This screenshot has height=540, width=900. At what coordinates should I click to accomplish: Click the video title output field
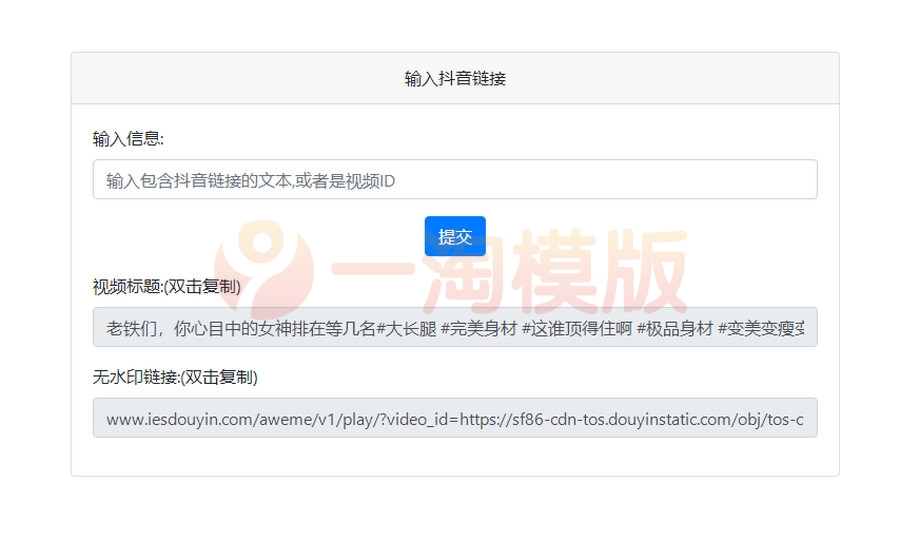tap(455, 327)
